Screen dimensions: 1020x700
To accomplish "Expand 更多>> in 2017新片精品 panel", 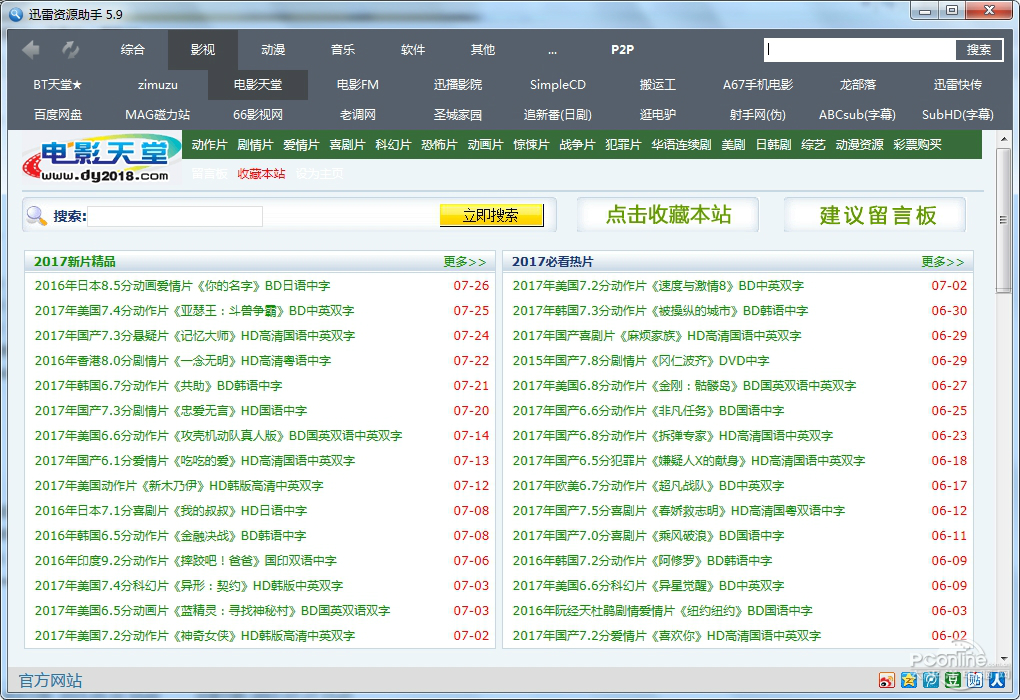I will pyautogui.click(x=464, y=262).
